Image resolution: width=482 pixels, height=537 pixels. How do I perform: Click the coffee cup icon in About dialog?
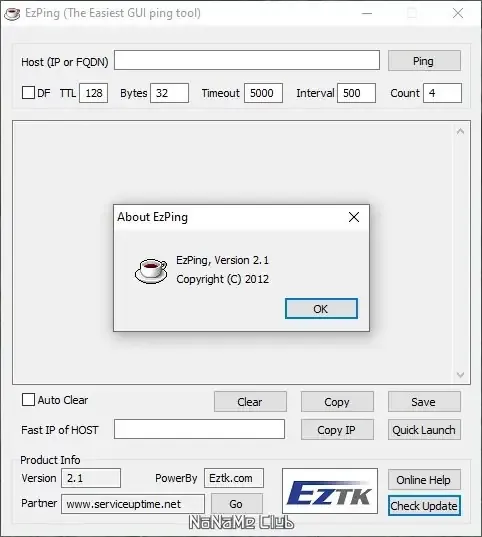(x=151, y=271)
